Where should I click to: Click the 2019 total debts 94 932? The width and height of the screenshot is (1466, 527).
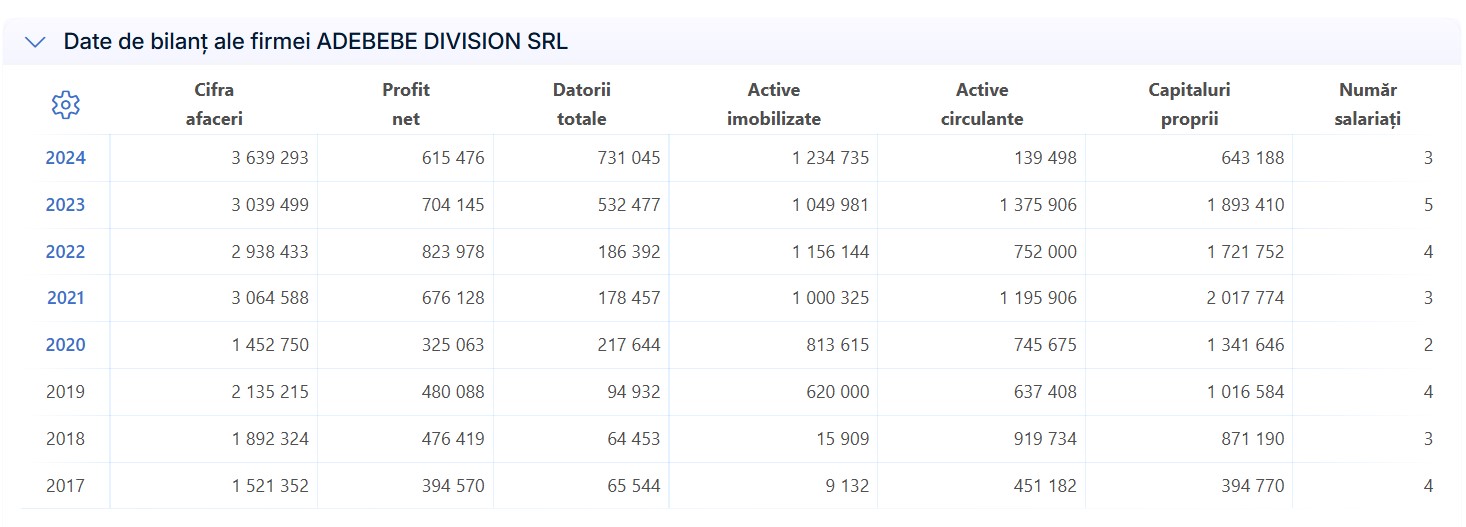634,392
